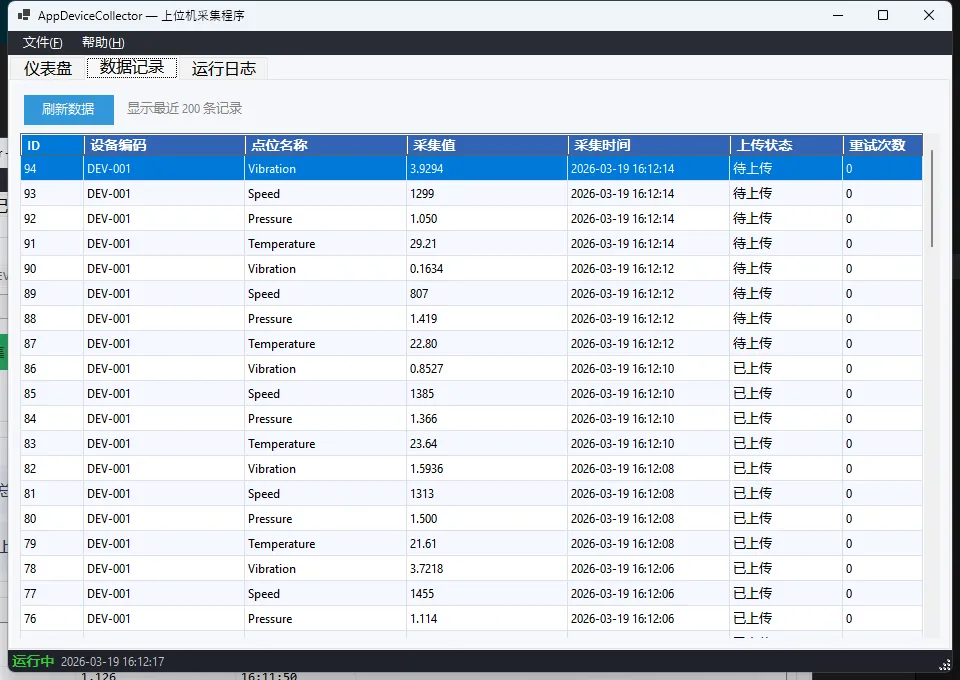
Task: Sort table by 采集值 column header
Action: (487, 145)
